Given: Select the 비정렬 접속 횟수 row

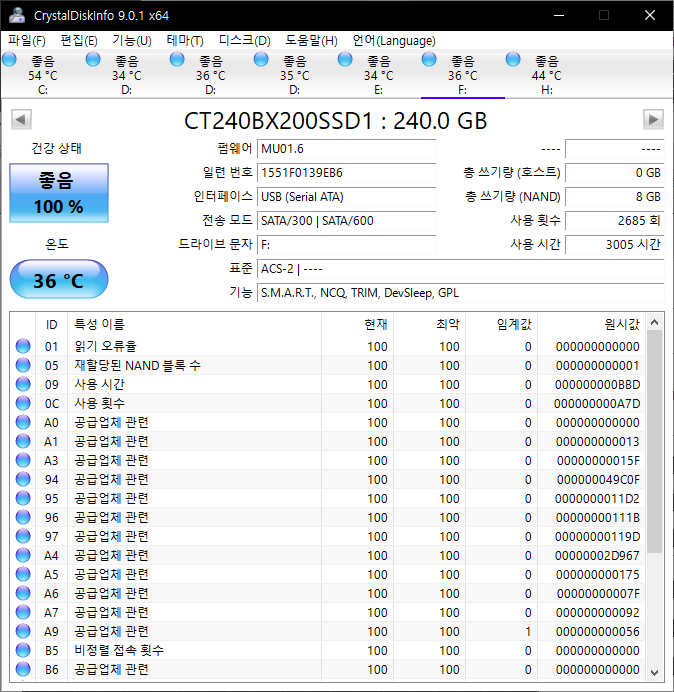Looking at the screenshot, I should [328, 650].
